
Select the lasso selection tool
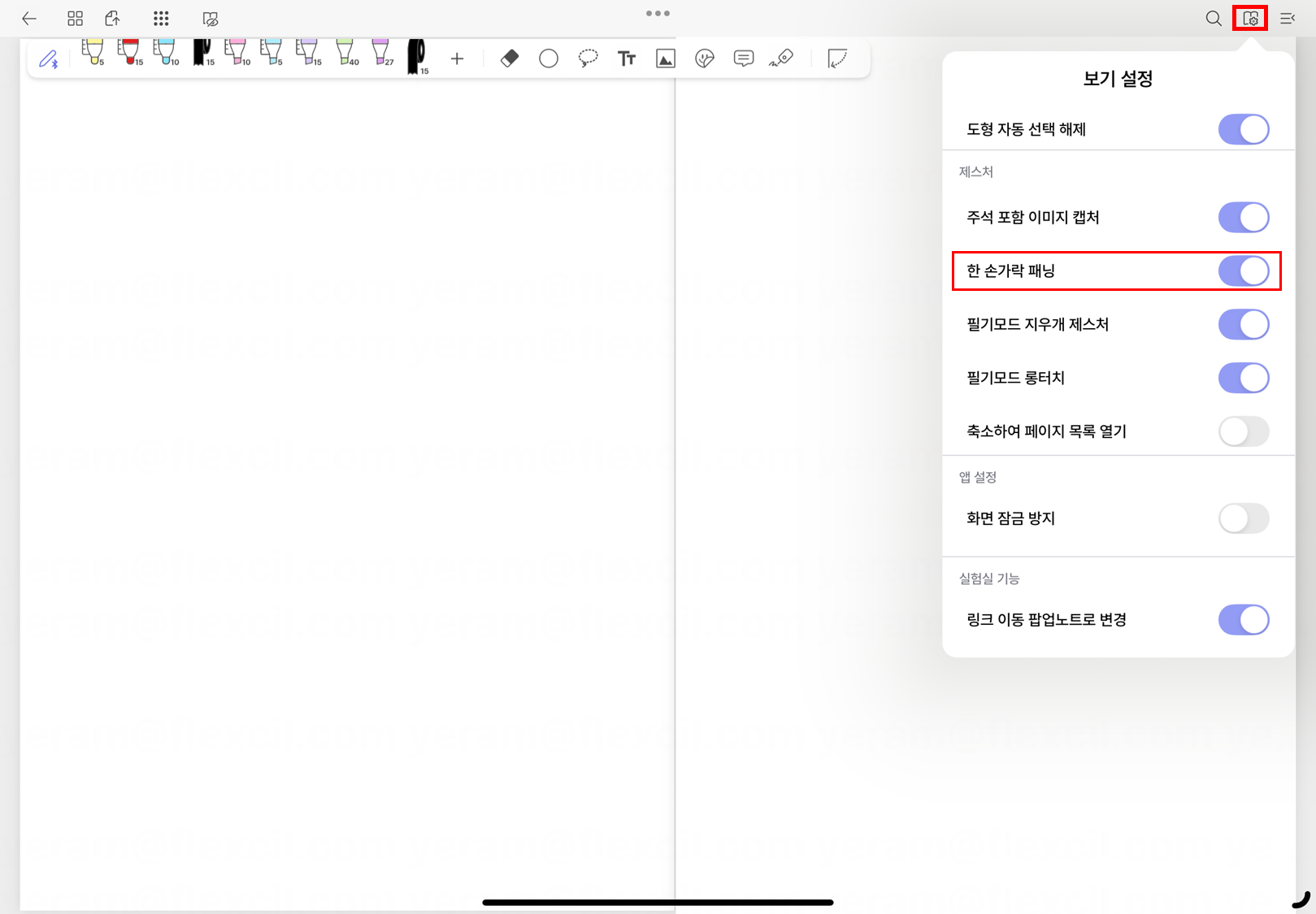coord(588,58)
